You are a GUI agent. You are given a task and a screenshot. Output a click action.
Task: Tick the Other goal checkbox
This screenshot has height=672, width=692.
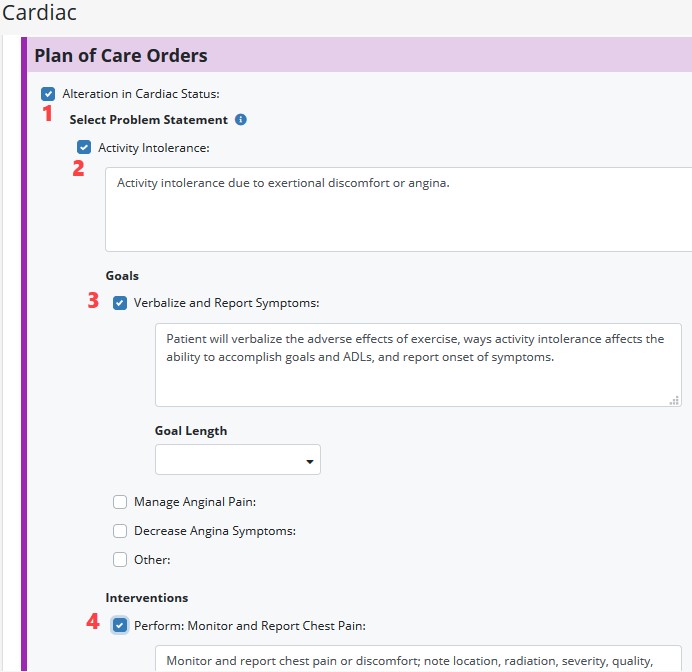120,560
